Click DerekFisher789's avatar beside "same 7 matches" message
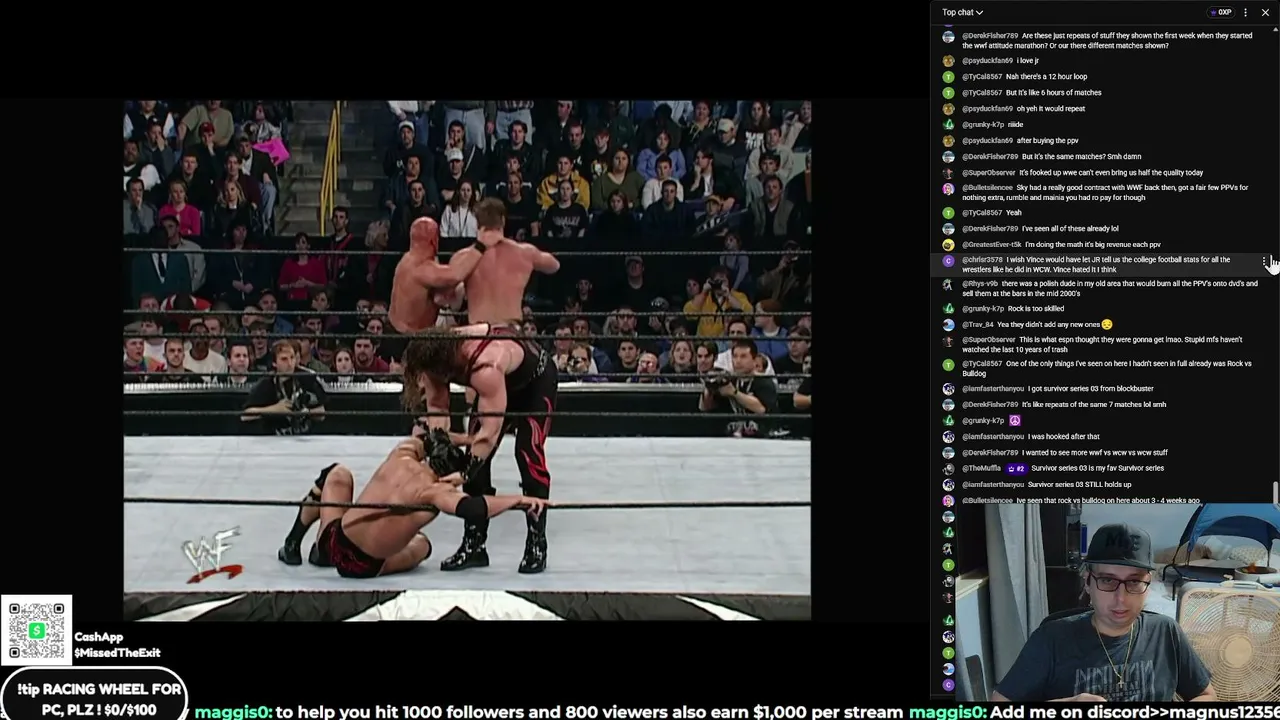The width and height of the screenshot is (1280, 720). pos(948,405)
